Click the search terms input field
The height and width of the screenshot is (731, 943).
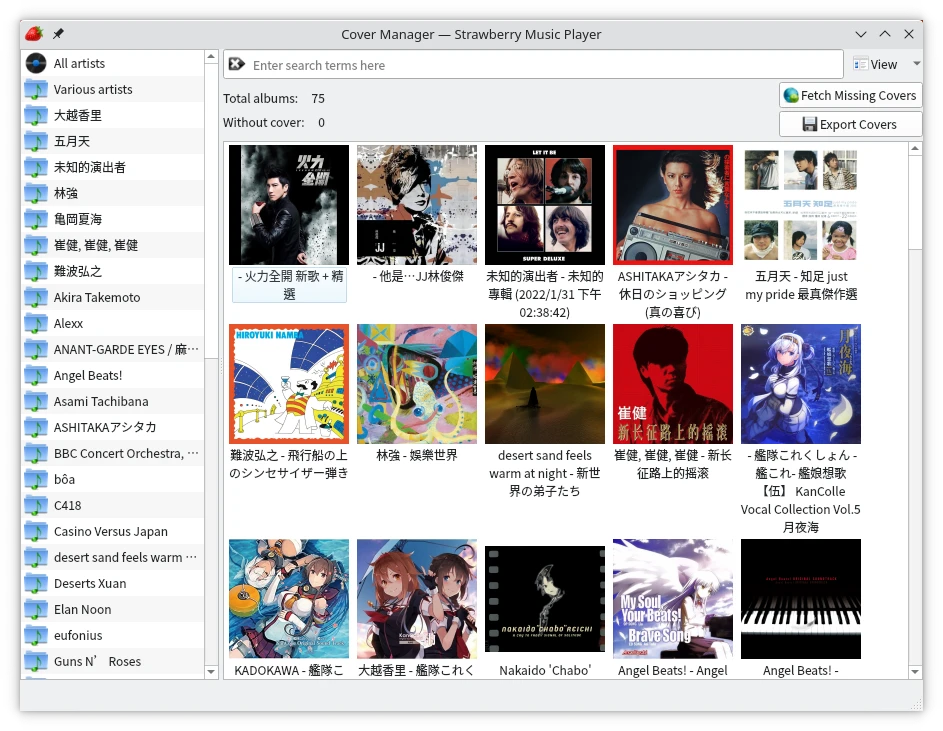pyautogui.click(x=540, y=65)
